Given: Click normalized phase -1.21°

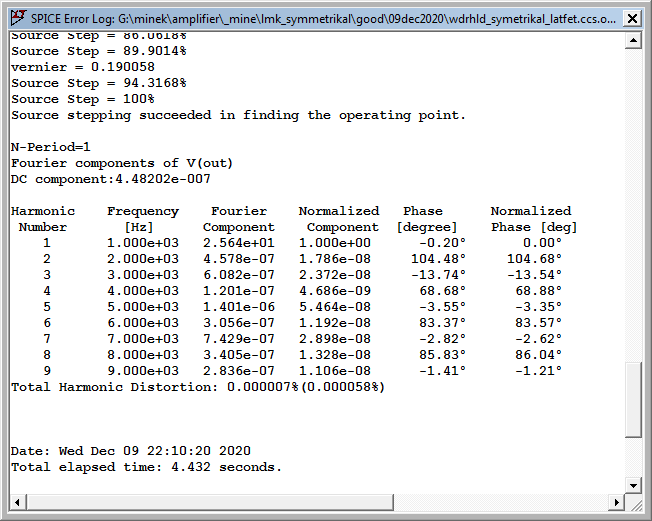Looking at the screenshot, I should click(538, 371).
